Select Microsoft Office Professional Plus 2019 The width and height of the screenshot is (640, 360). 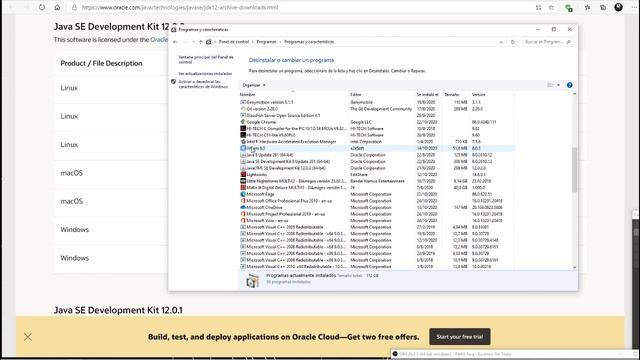[x=377, y=201]
